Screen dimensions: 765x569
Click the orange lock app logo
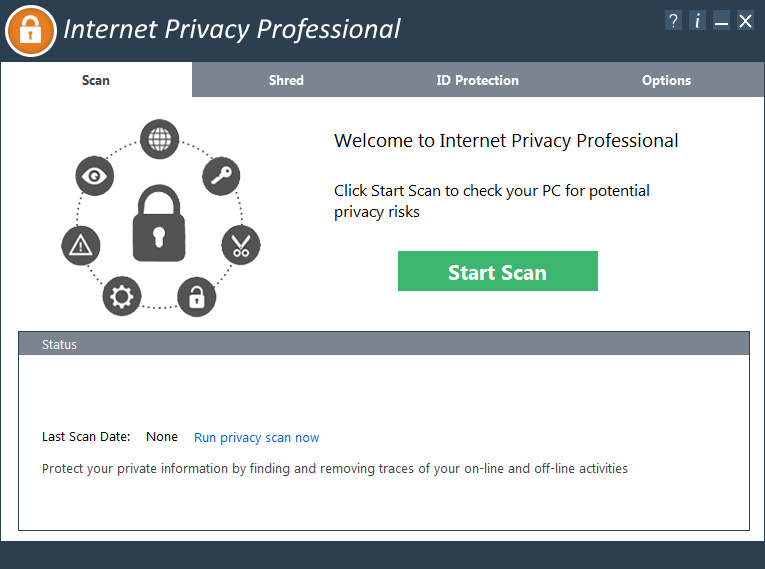click(30, 30)
